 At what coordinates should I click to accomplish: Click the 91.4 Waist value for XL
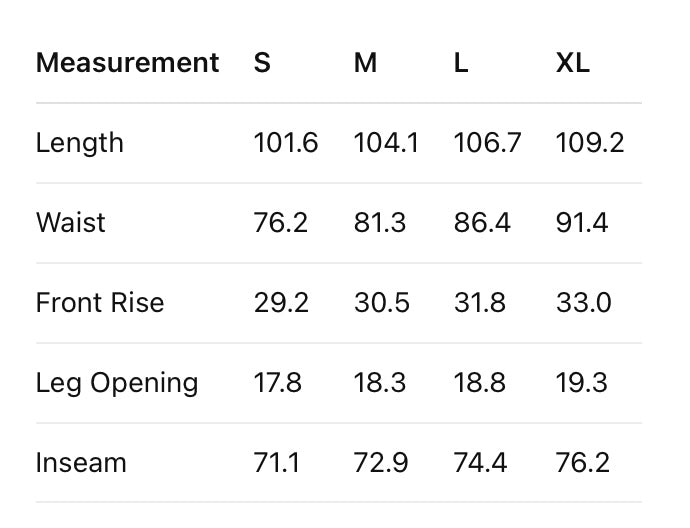(582, 223)
